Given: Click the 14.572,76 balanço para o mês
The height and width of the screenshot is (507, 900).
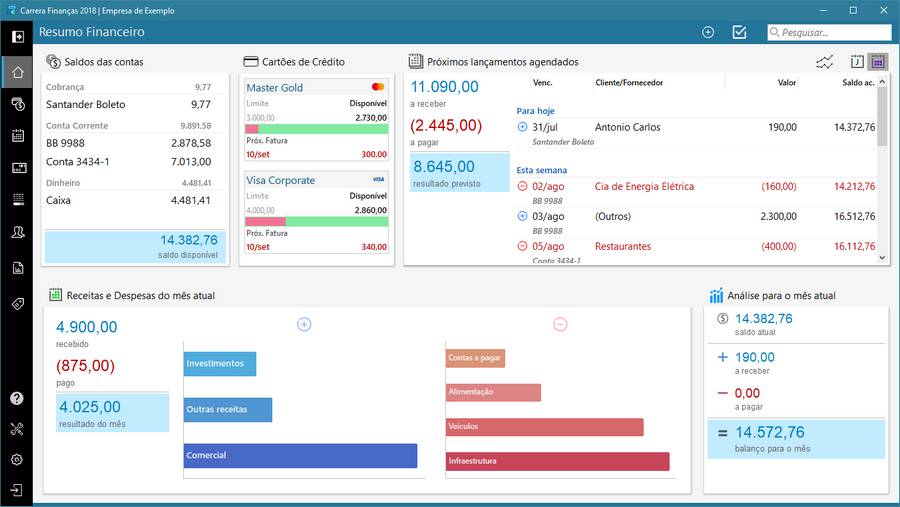Looking at the screenshot, I should click(796, 439).
